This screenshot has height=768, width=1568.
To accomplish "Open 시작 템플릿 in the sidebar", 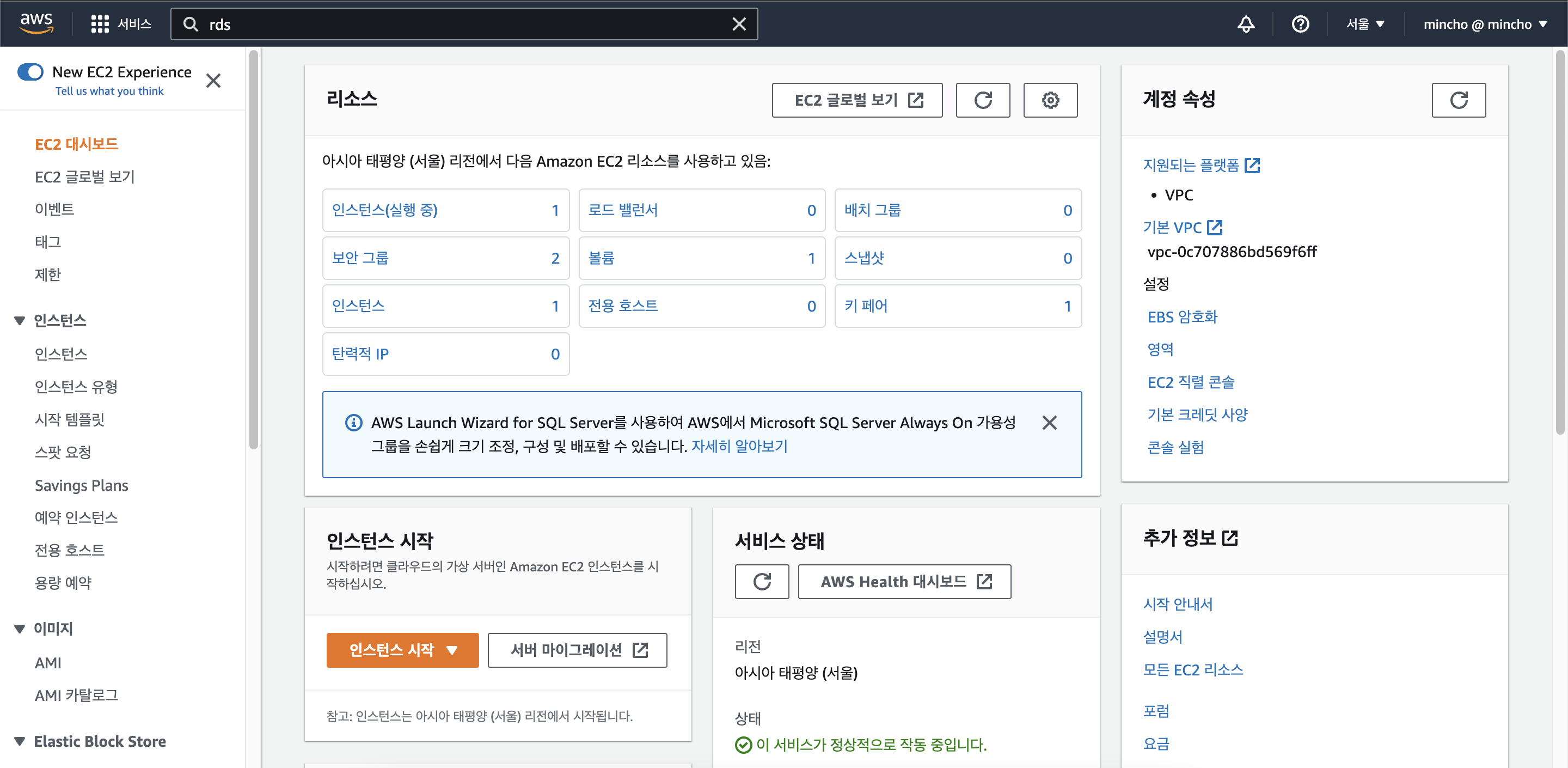I will coord(69,419).
